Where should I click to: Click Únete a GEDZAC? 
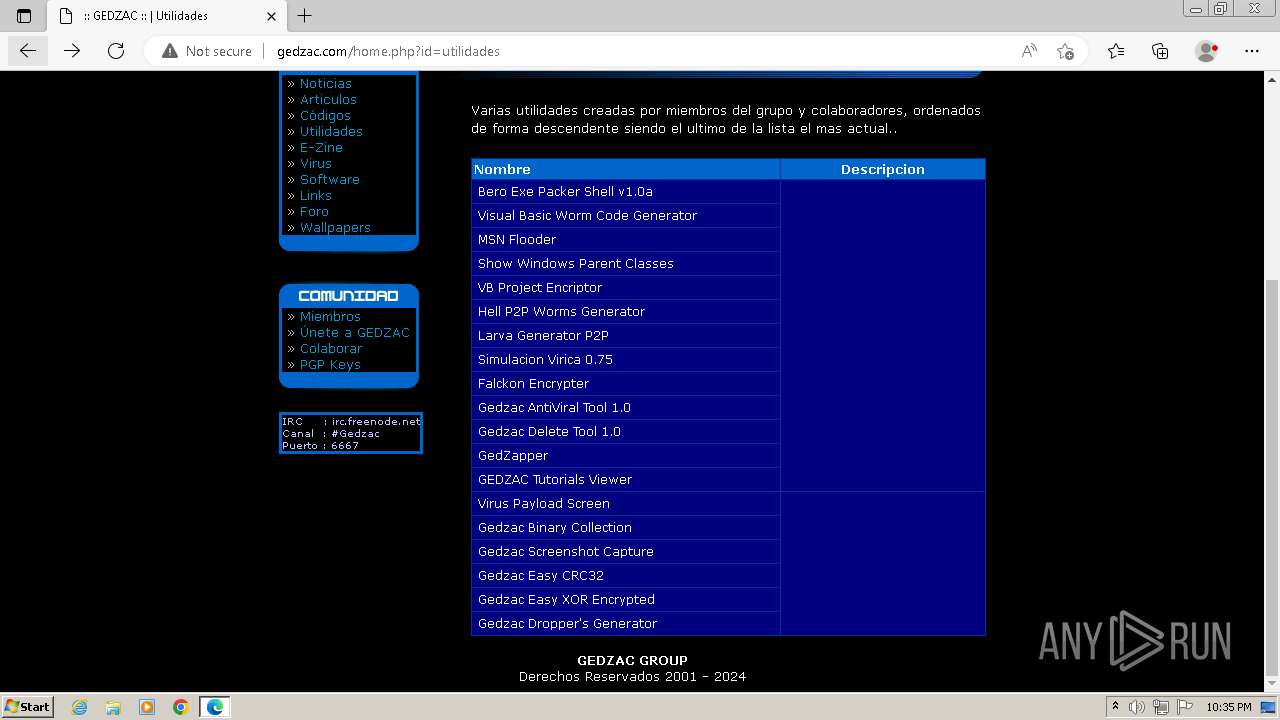(x=354, y=332)
